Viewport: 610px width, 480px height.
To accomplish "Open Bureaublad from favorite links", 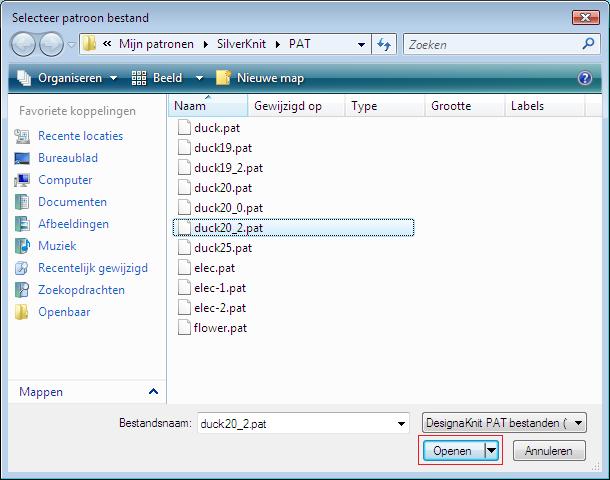I will point(67,158).
